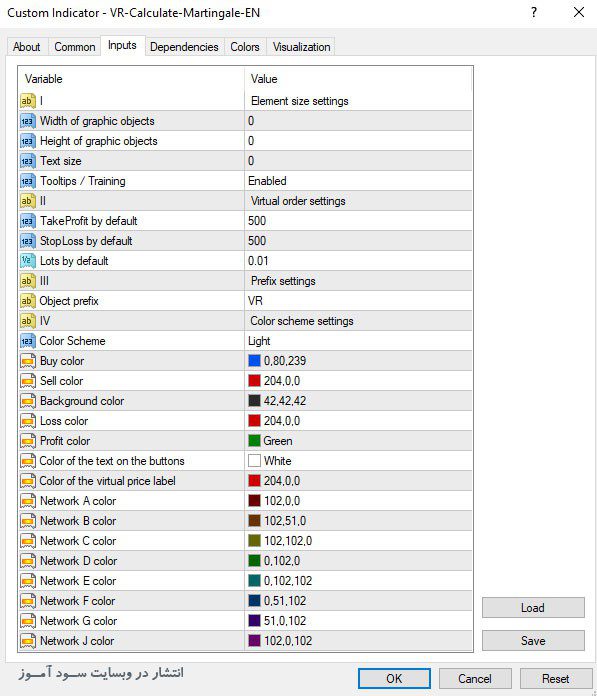597x696 pixels.
Task: Select the 'Element size settings' value cell
Action: [x=358, y=101]
